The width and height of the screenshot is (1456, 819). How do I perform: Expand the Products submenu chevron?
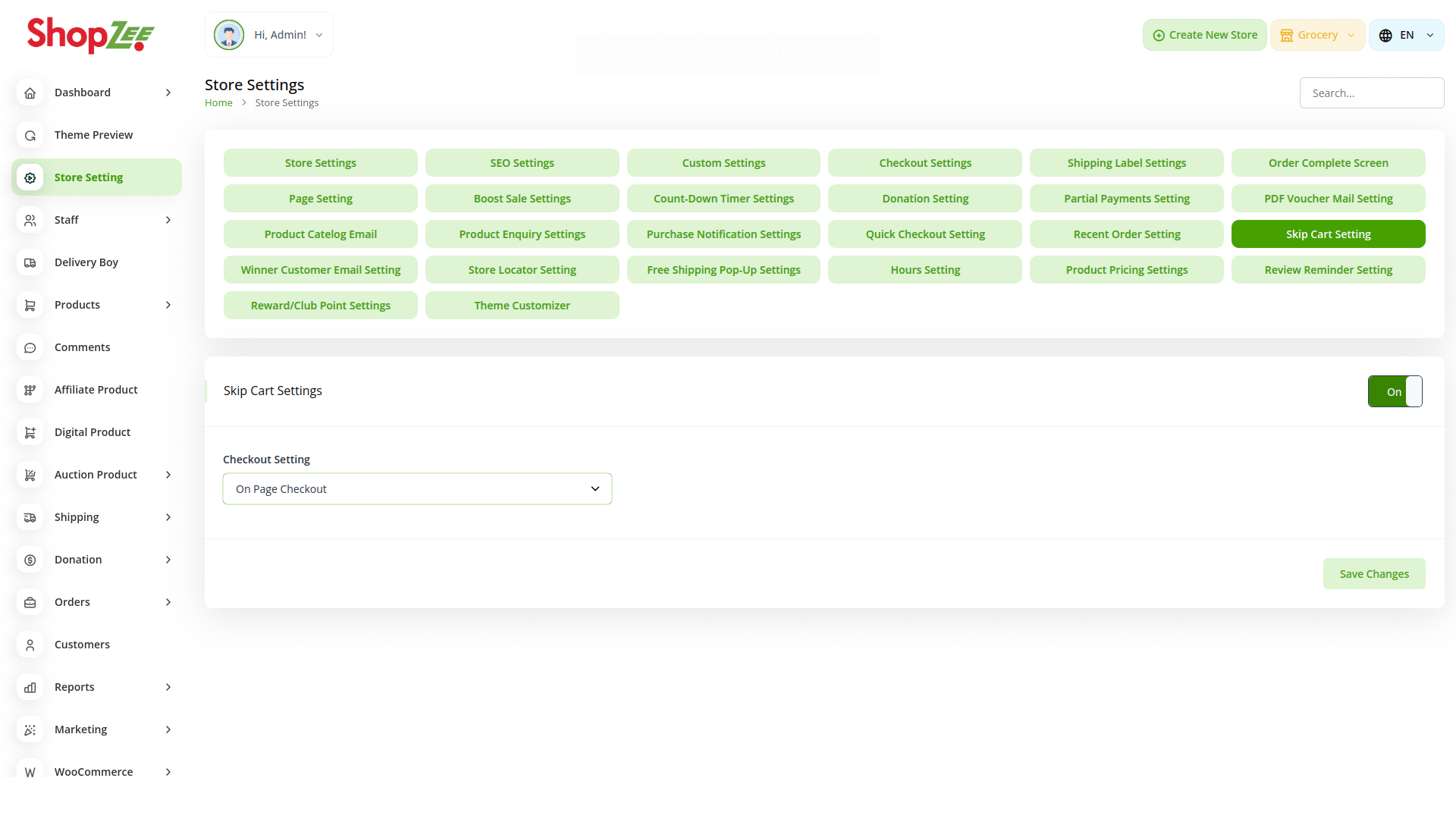click(x=168, y=305)
